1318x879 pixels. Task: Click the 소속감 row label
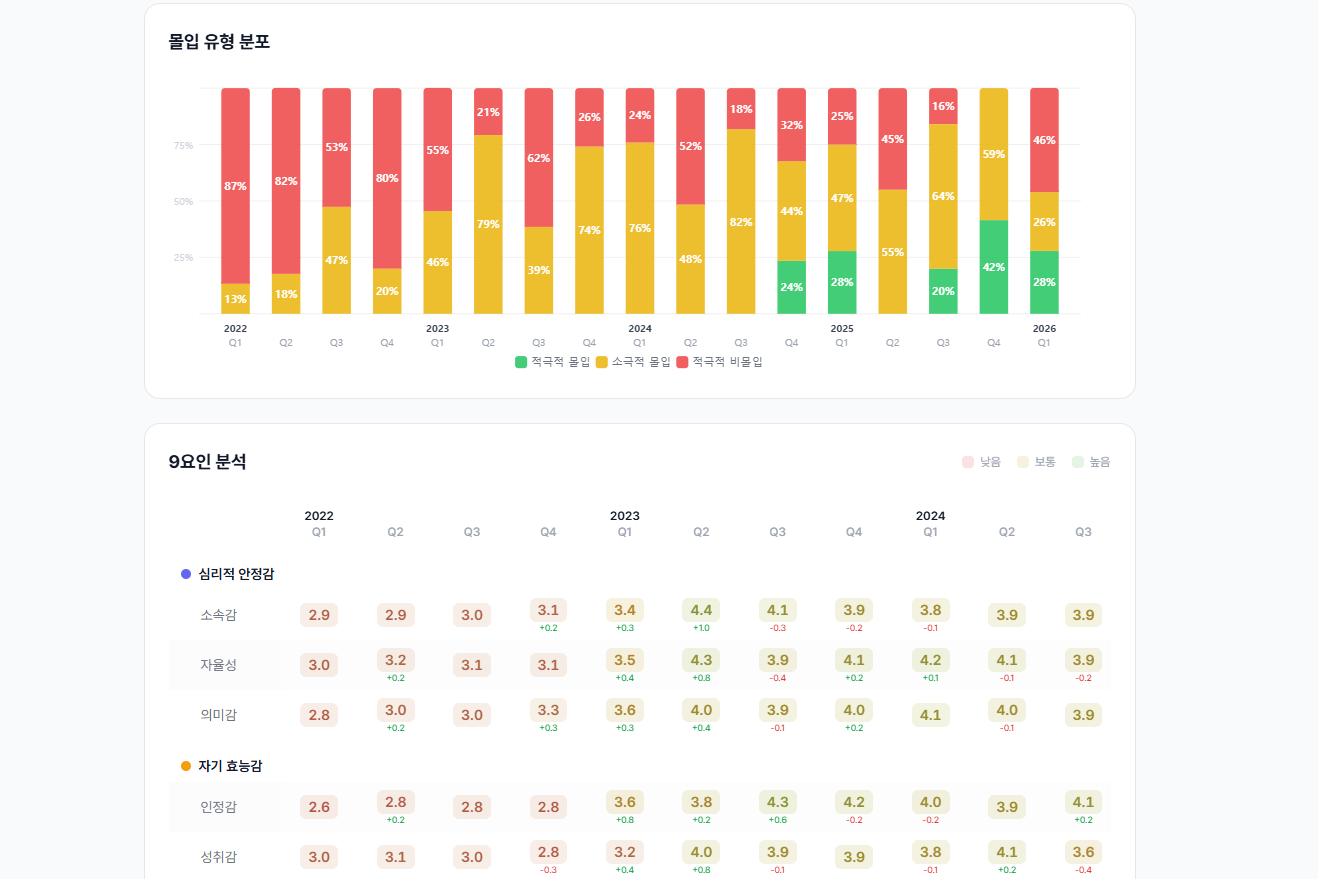pyautogui.click(x=218, y=615)
